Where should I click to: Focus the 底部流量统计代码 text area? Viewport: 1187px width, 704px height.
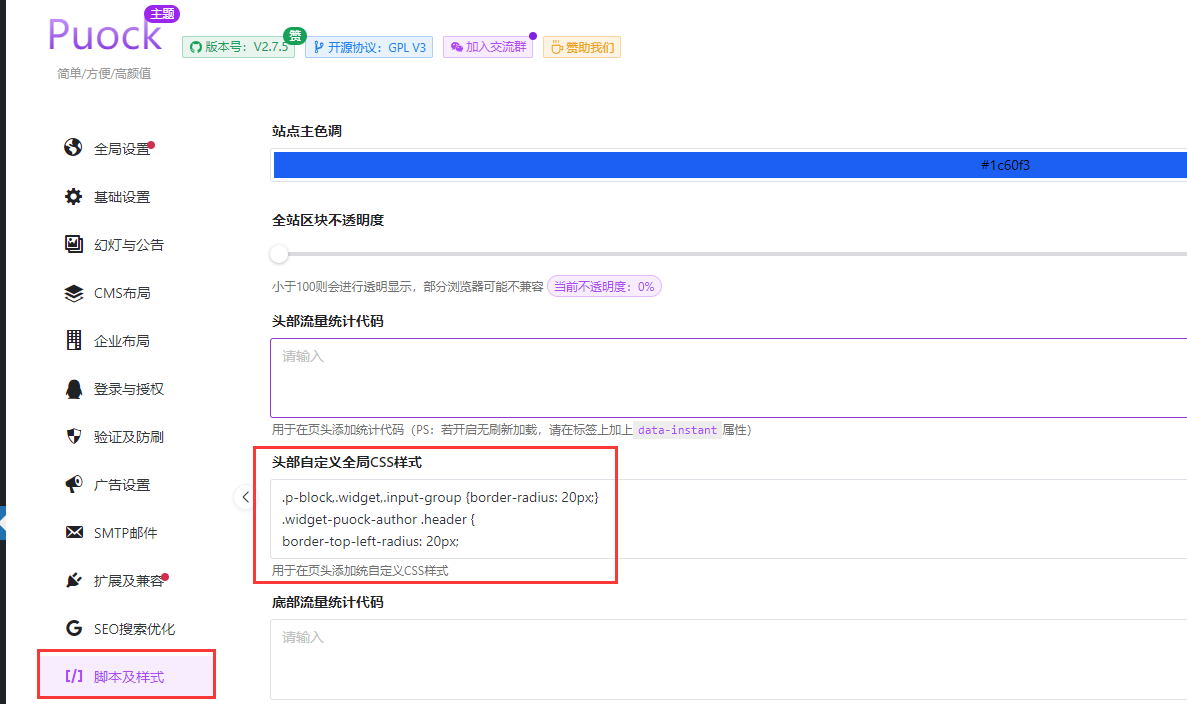point(729,659)
